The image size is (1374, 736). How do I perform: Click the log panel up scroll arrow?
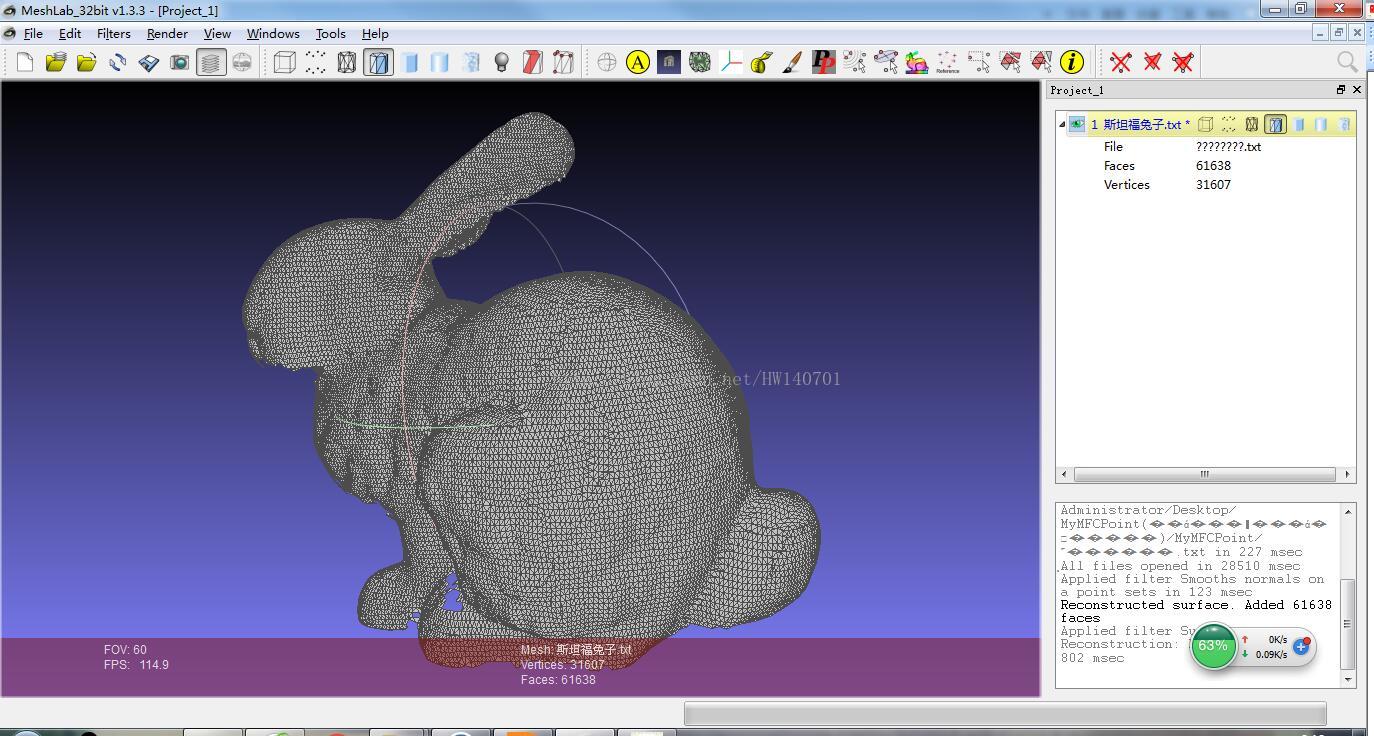pos(1348,511)
